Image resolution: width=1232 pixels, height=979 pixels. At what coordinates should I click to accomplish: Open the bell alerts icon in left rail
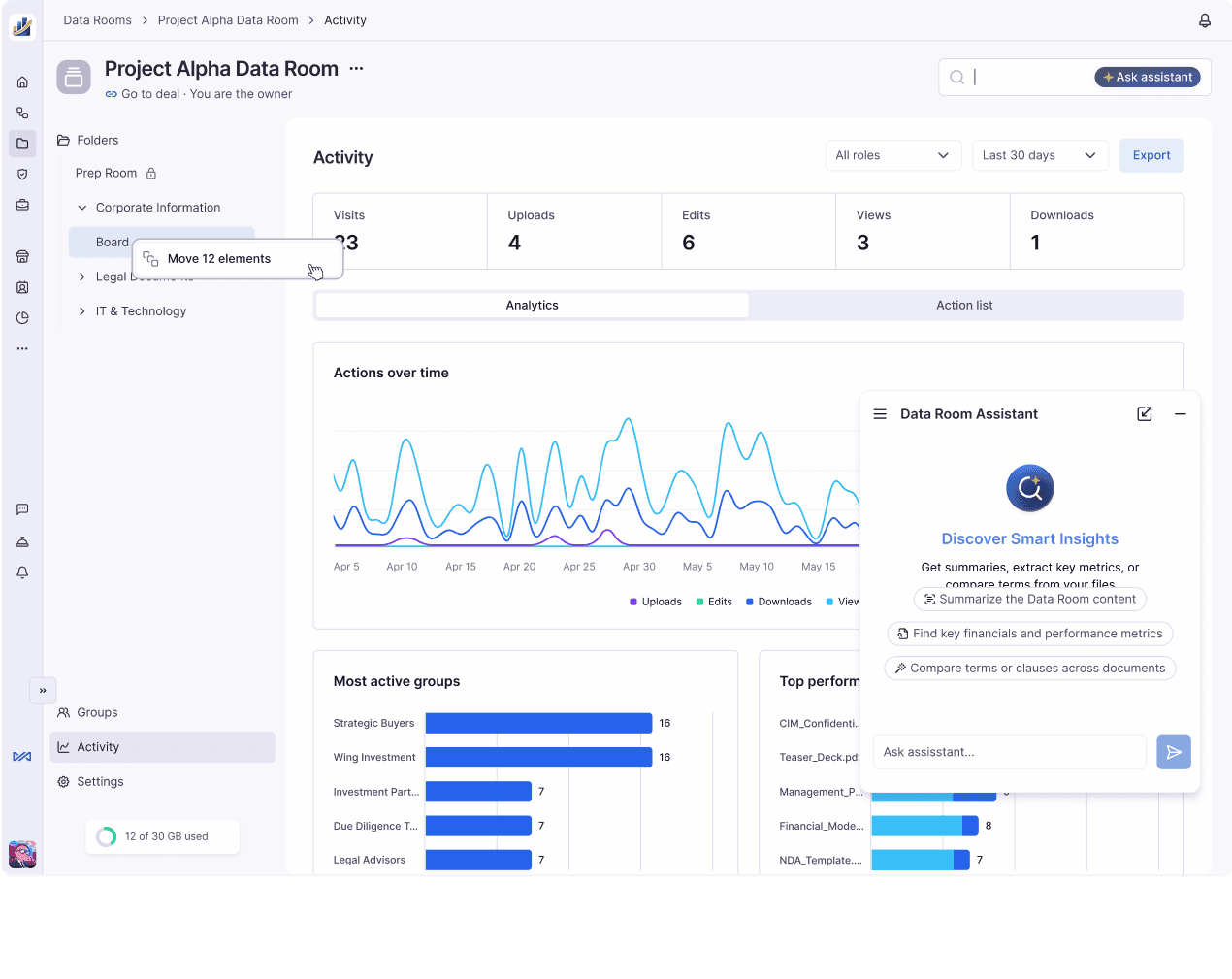click(22, 572)
